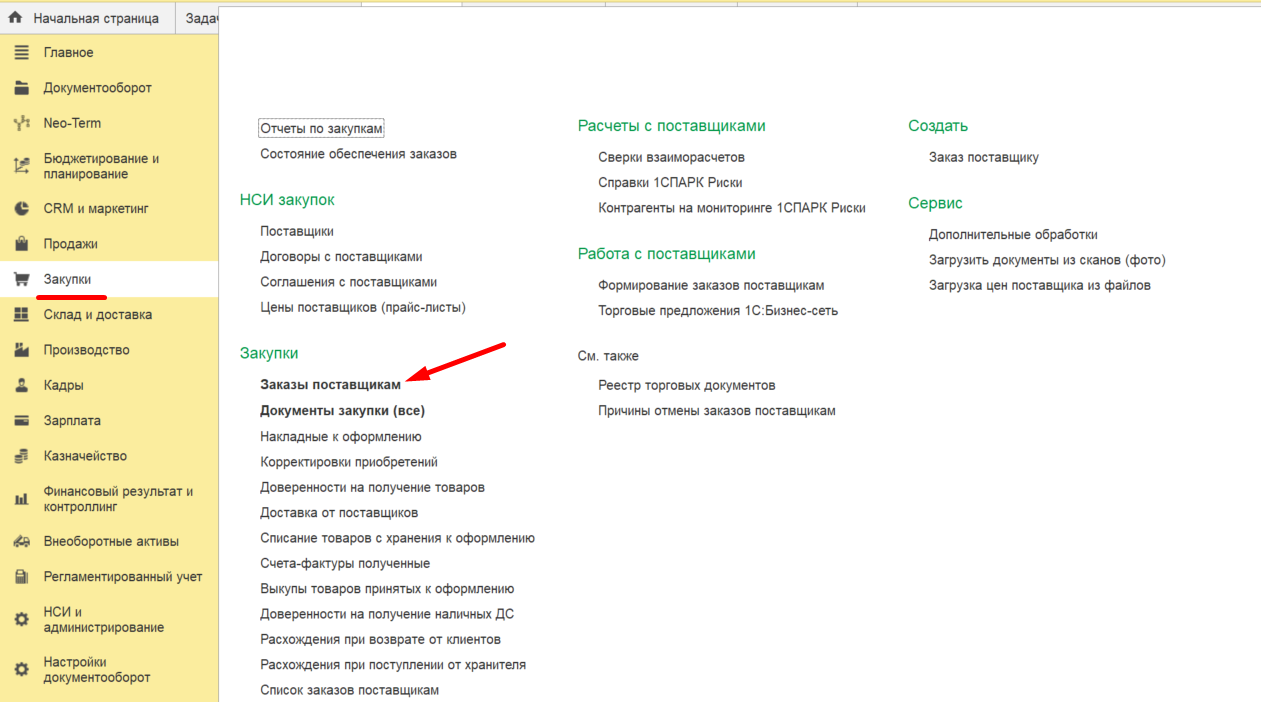Open Загрузка цен поставщика из файлов

[x=1040, y=286]
